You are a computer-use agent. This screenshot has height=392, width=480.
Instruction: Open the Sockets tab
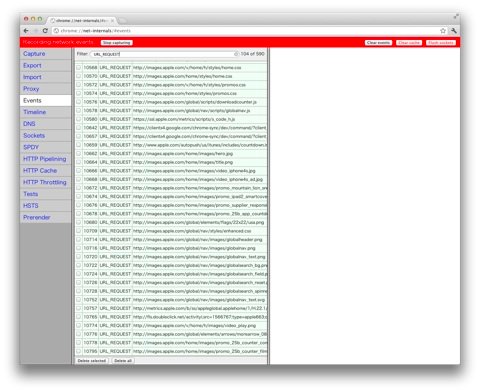pyautogui.click(x=45, y=135)
